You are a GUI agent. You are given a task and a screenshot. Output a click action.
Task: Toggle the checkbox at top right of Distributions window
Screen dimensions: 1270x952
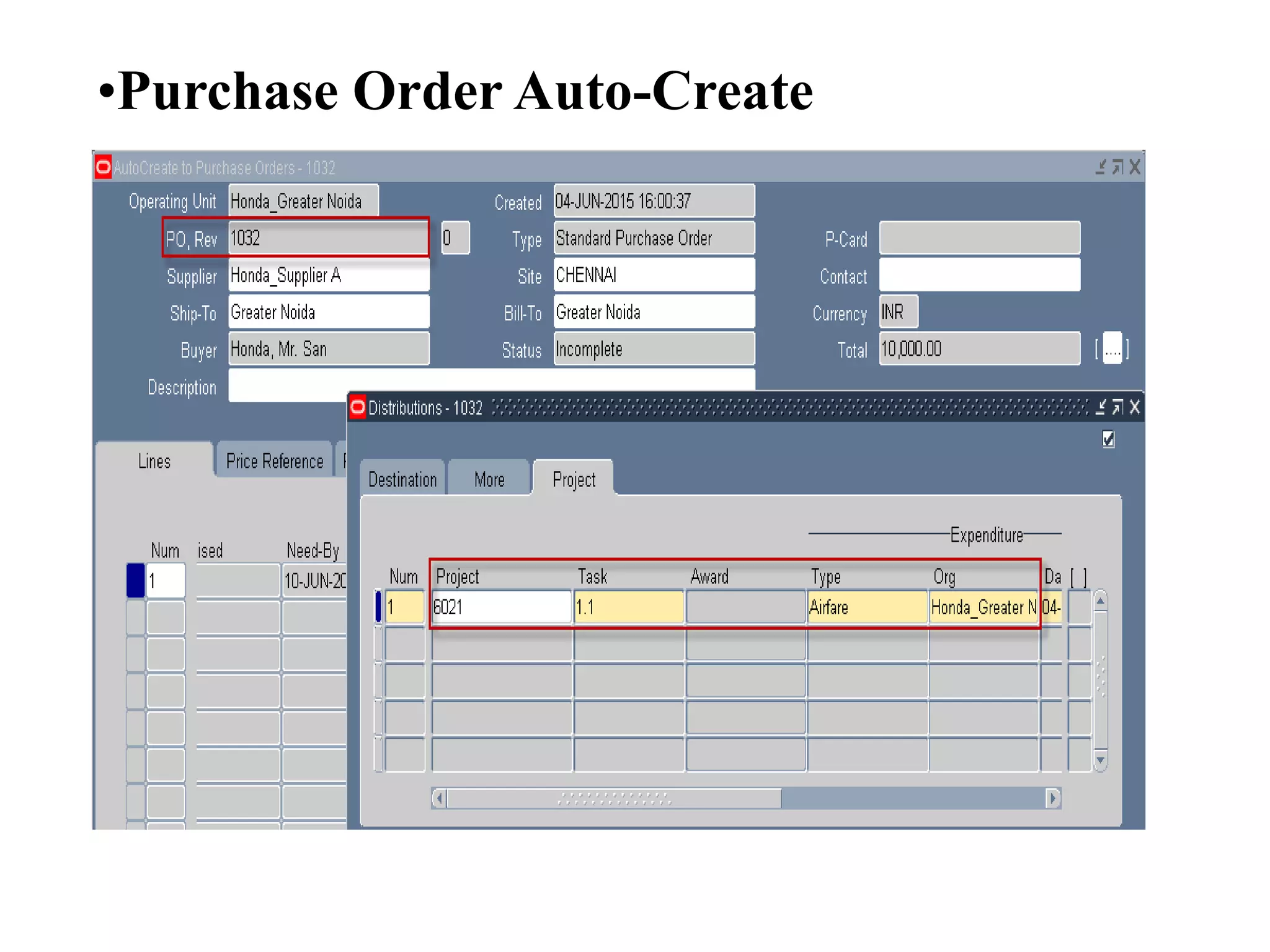1109,439
